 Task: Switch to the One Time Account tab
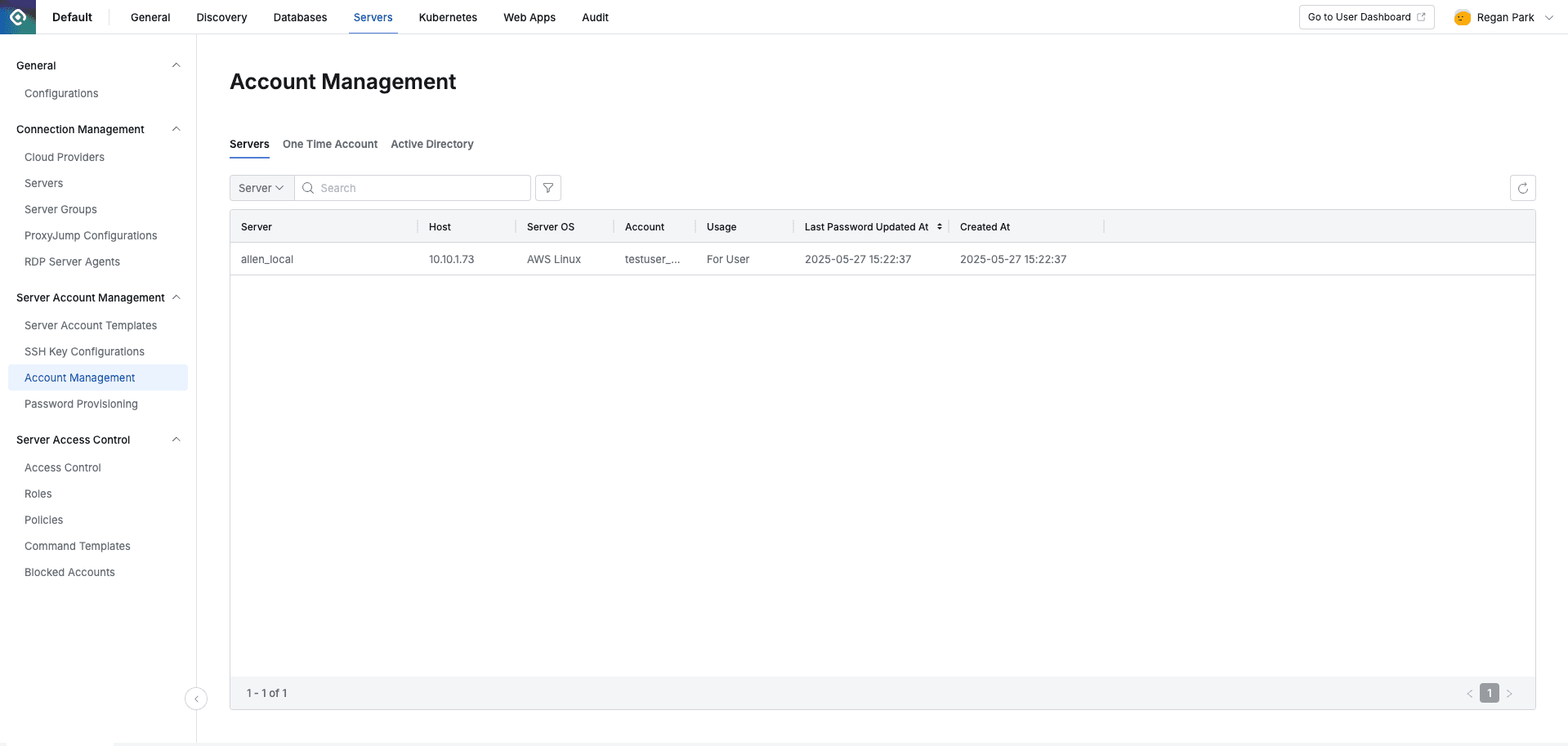(x=329, y=144)
